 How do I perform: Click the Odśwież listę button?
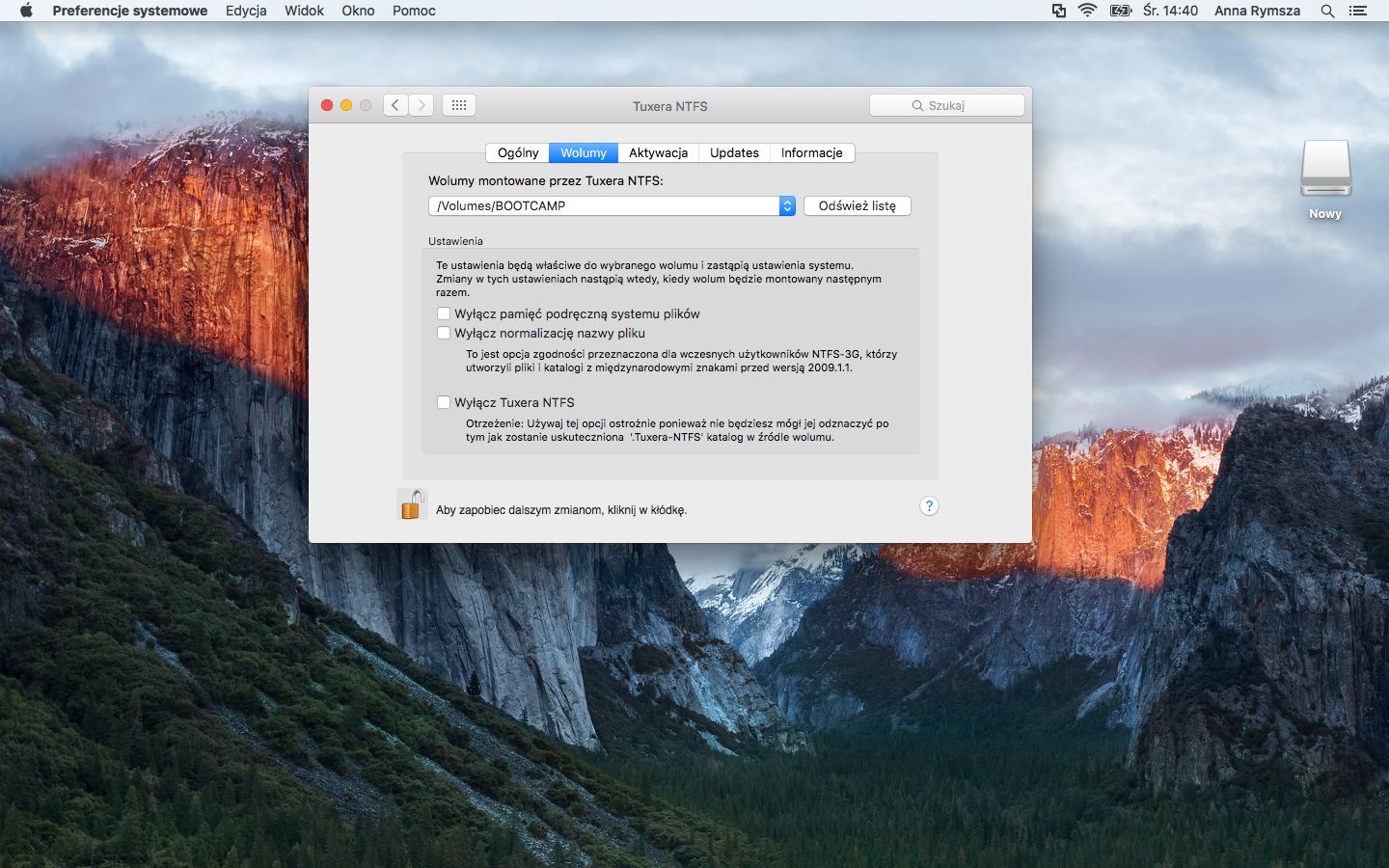(857, 205)
